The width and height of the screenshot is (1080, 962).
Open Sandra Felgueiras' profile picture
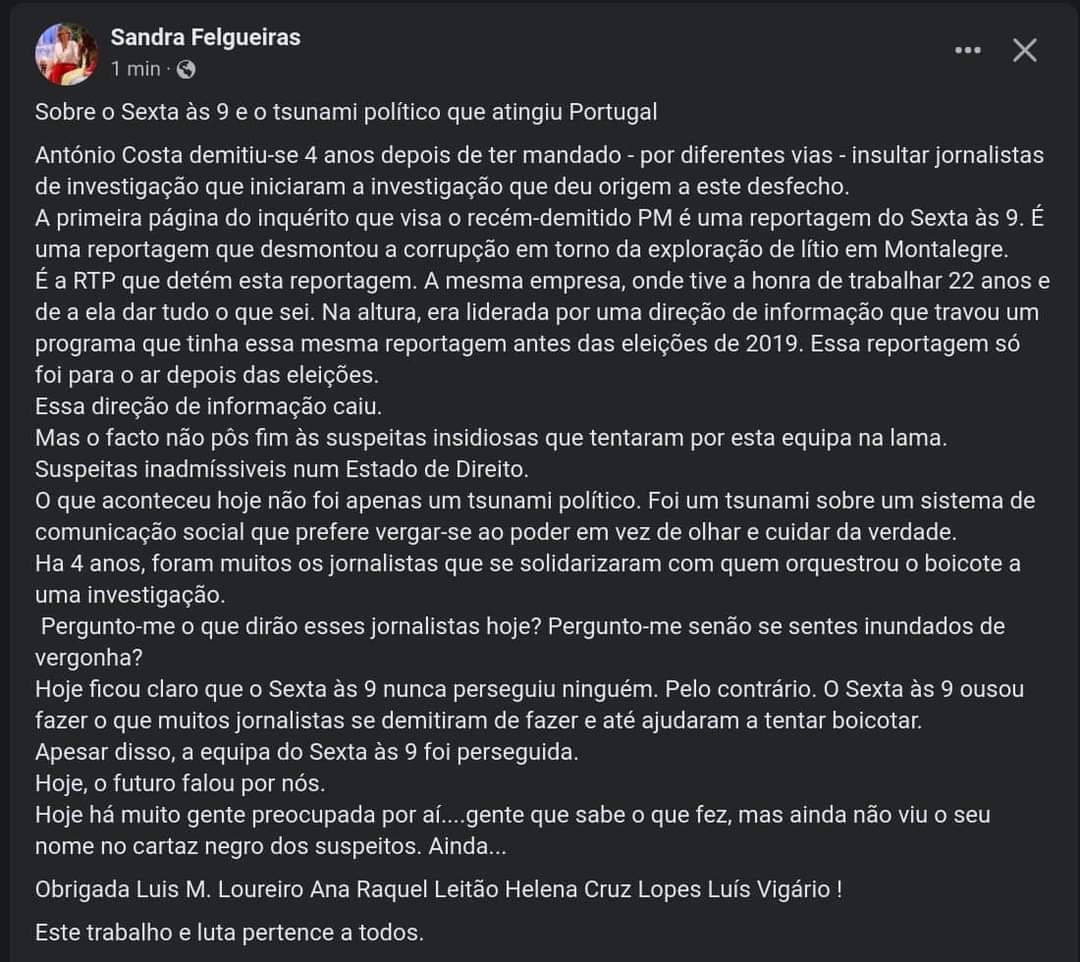click(x=67, y=53)
